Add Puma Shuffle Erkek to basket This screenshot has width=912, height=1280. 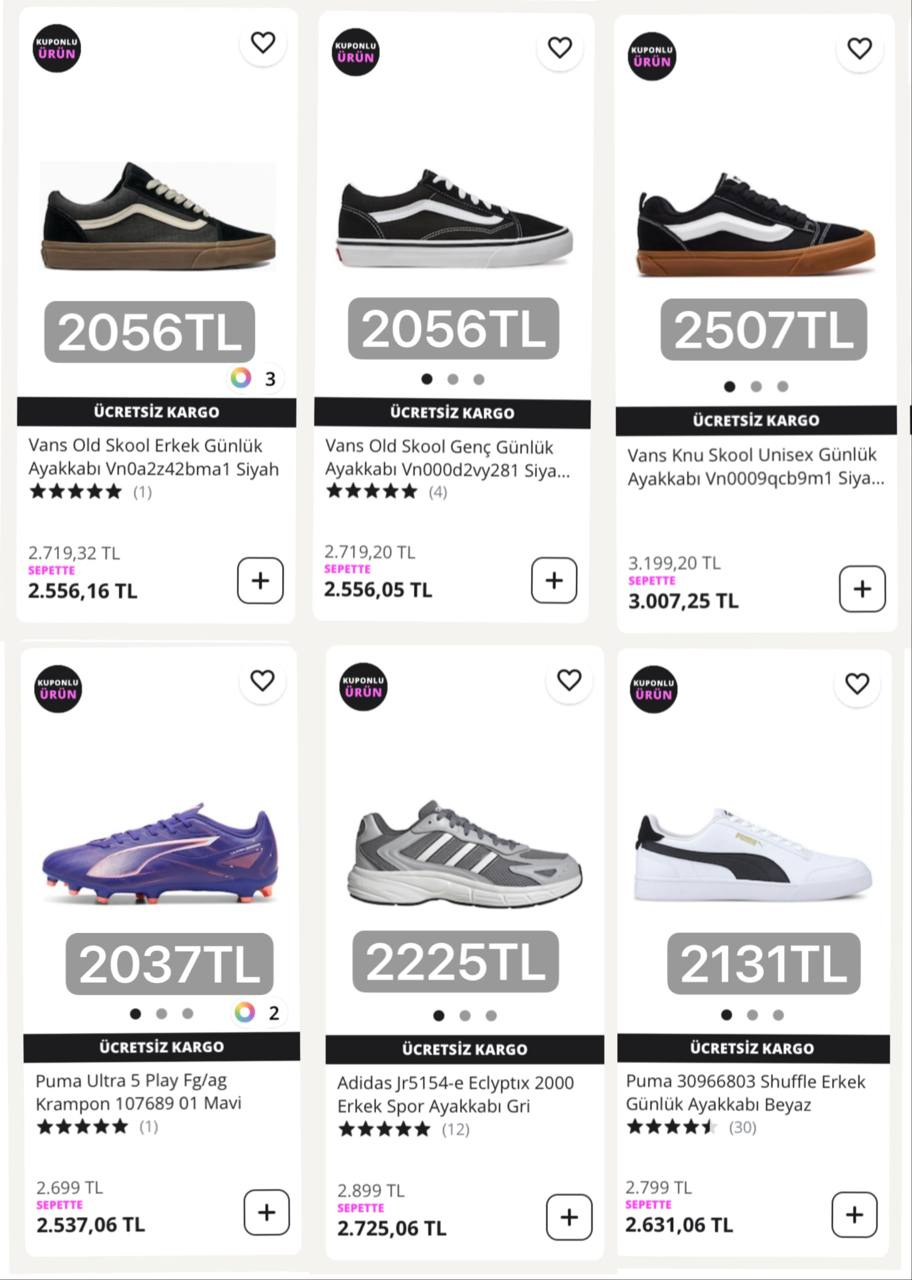click(854, 1215)
